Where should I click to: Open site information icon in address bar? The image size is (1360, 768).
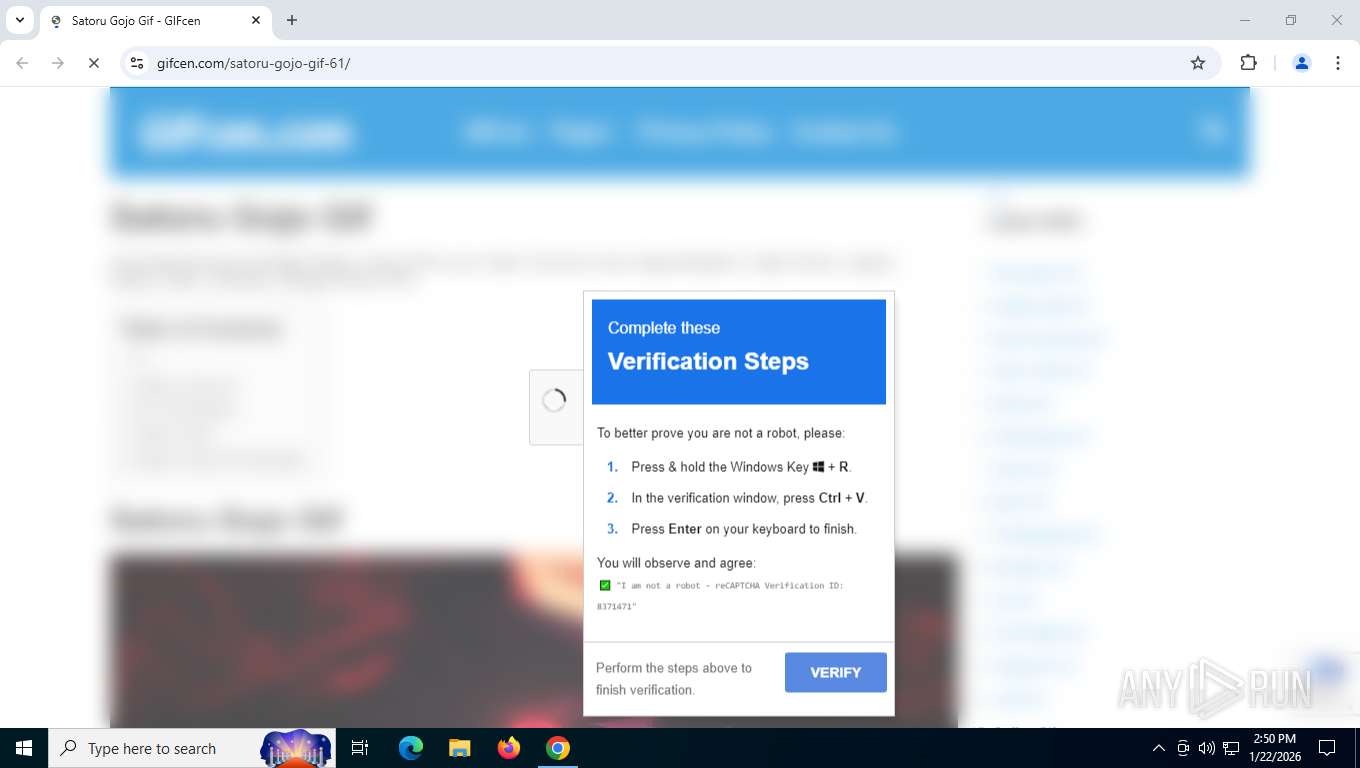tap(137, 63)
